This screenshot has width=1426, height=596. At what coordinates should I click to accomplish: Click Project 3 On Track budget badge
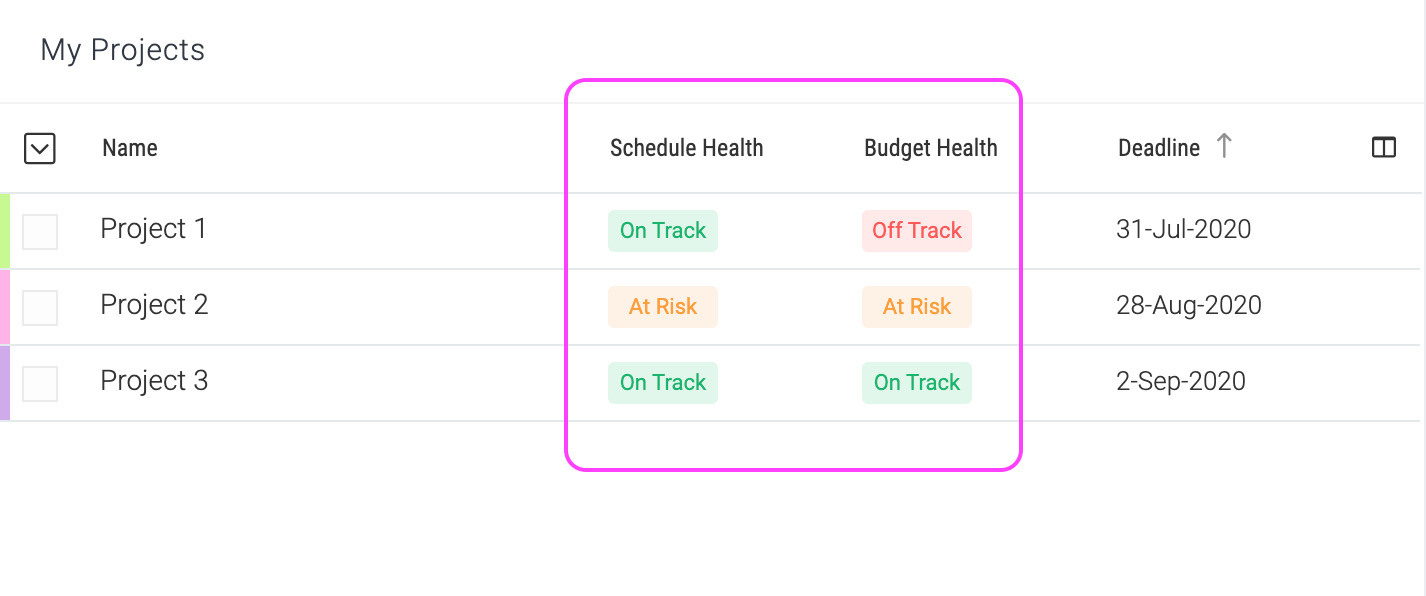tap(917, 383)
